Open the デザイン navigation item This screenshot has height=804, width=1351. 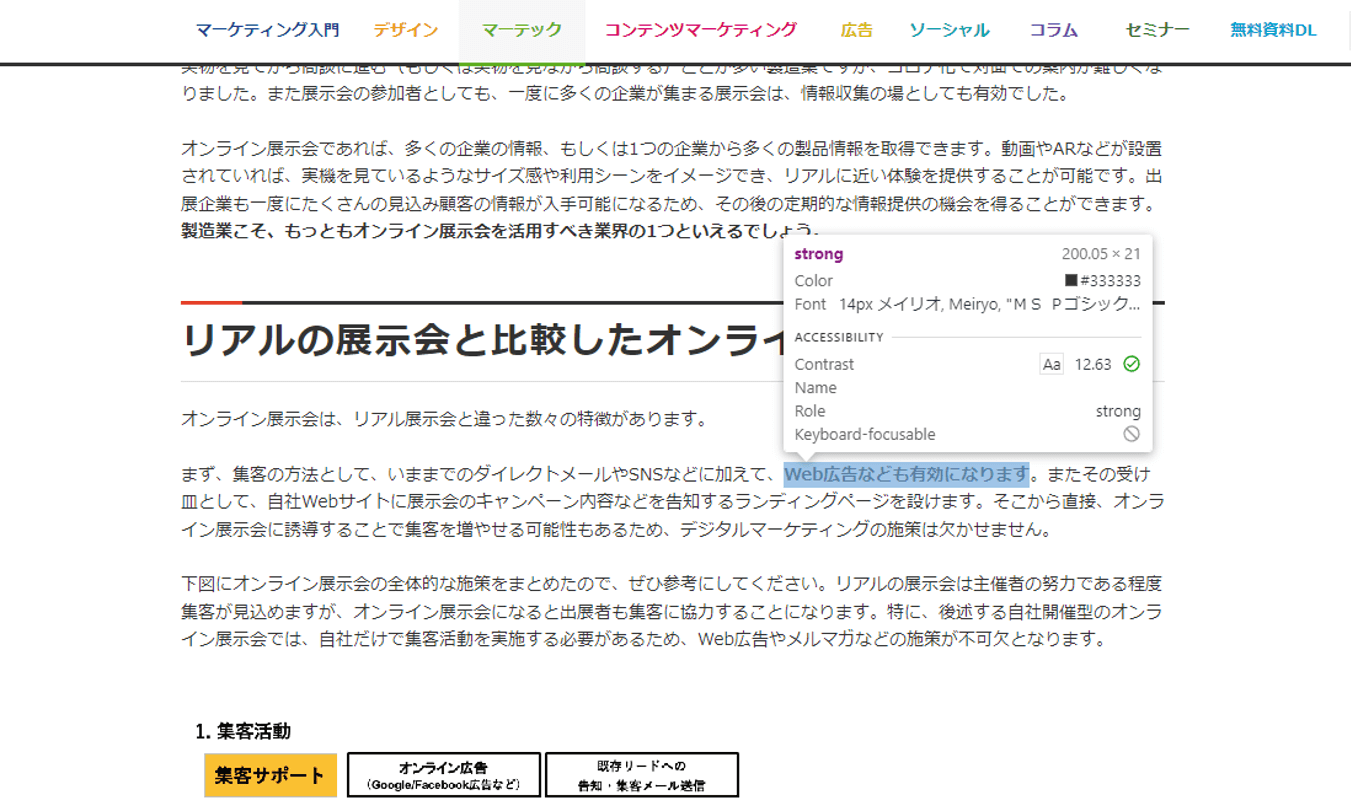pos(406,30)
